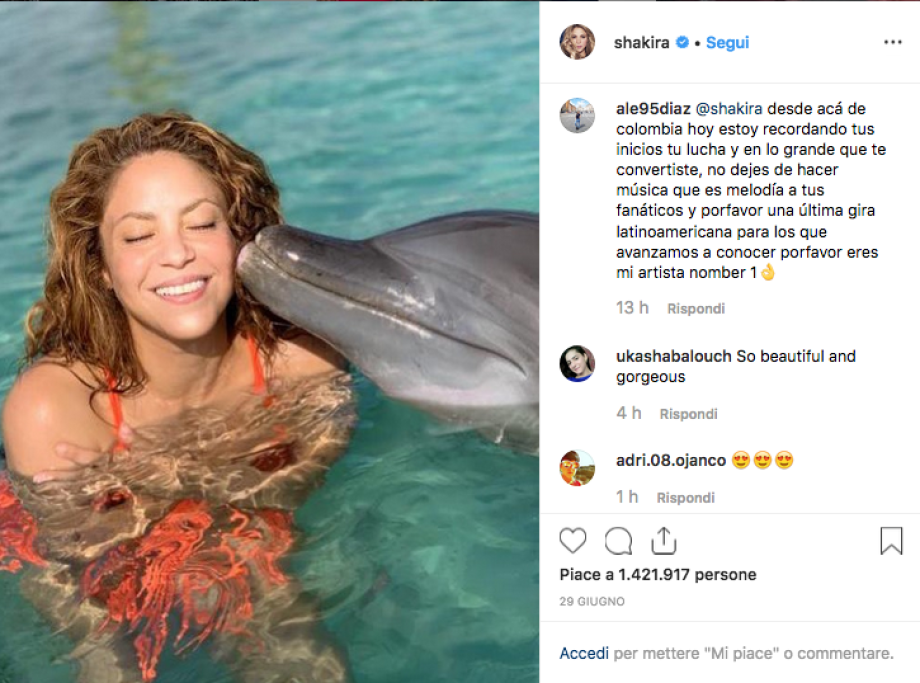Save the post with the bookmark icon
The image size is (920, 683).
(891, 541)
